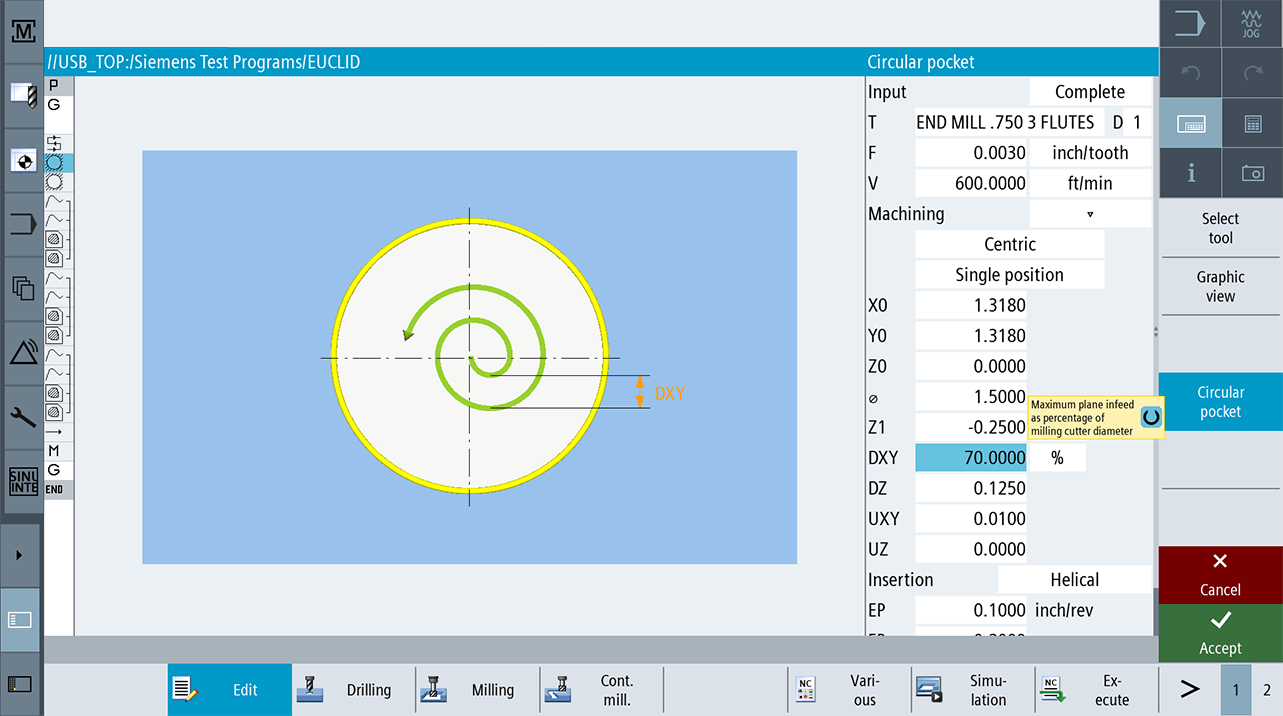This screenshot has height=716, width=1283.
Task: Click the Select tool softkey
Action: (1220, 228)
